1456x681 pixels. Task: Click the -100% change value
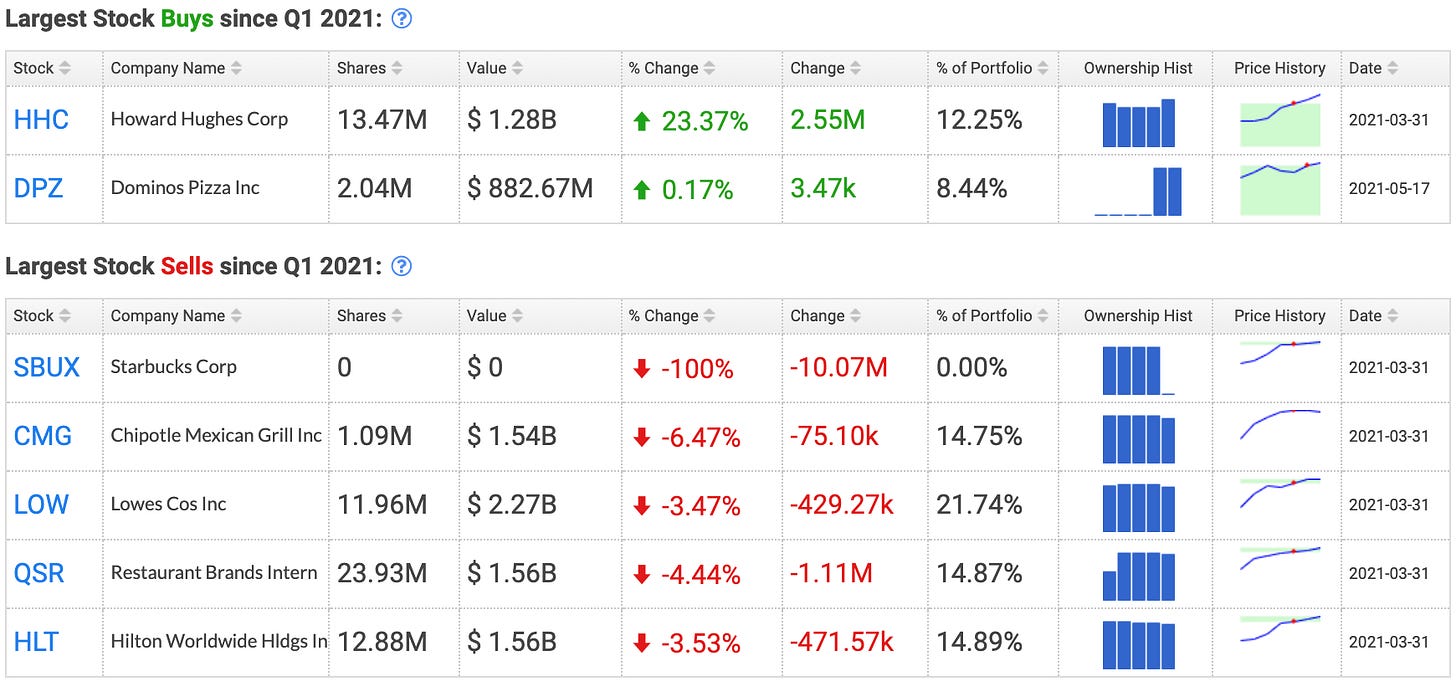pyautogui.click(x=697, y=369)
